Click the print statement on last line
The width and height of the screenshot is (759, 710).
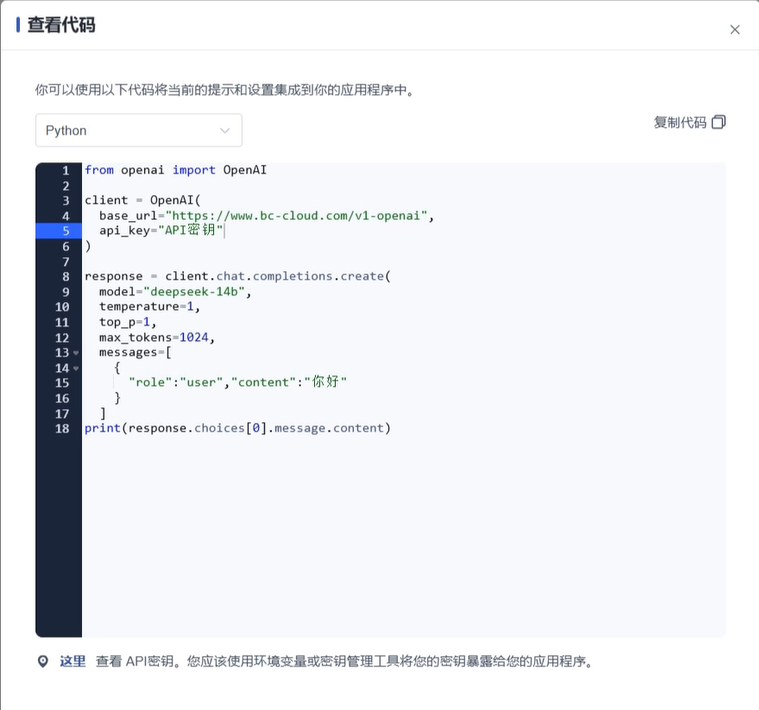(237, 428)
